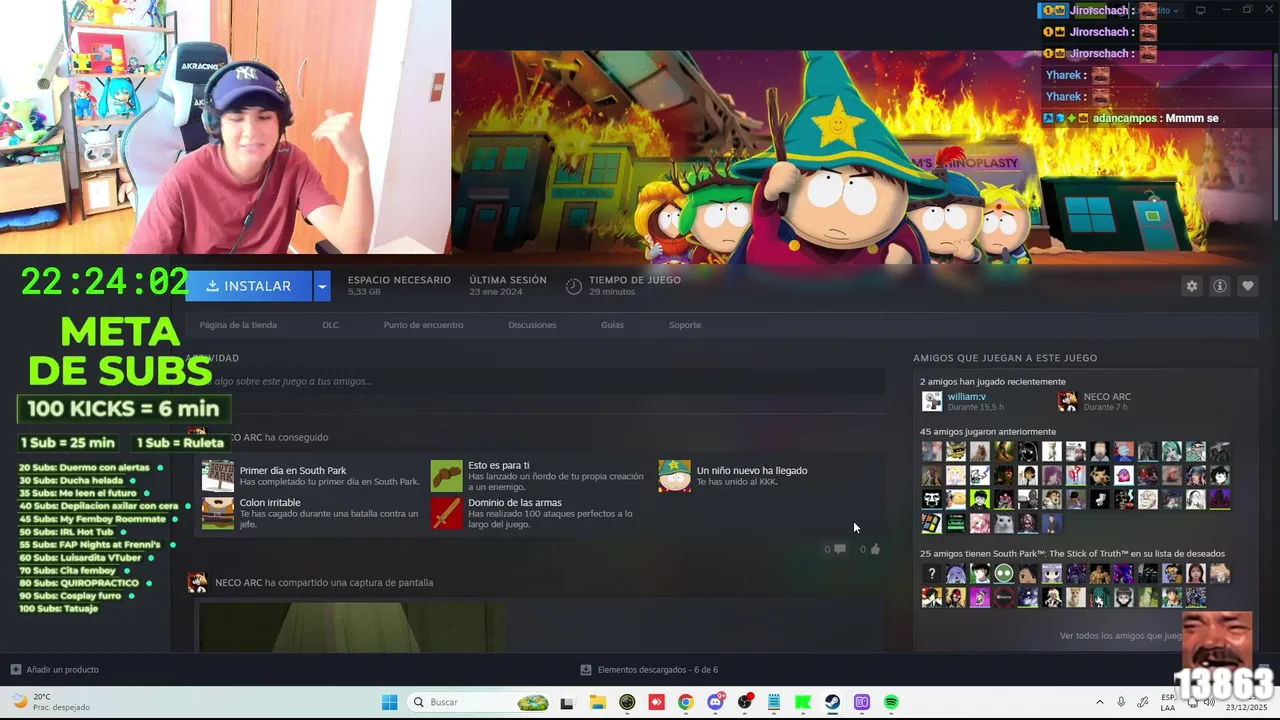The width and height of the screenshot is (1280, 720).
Task: Click the question-mark friend avatar in wishlist row
Action: pyautogui.click(x=931, y=574)
